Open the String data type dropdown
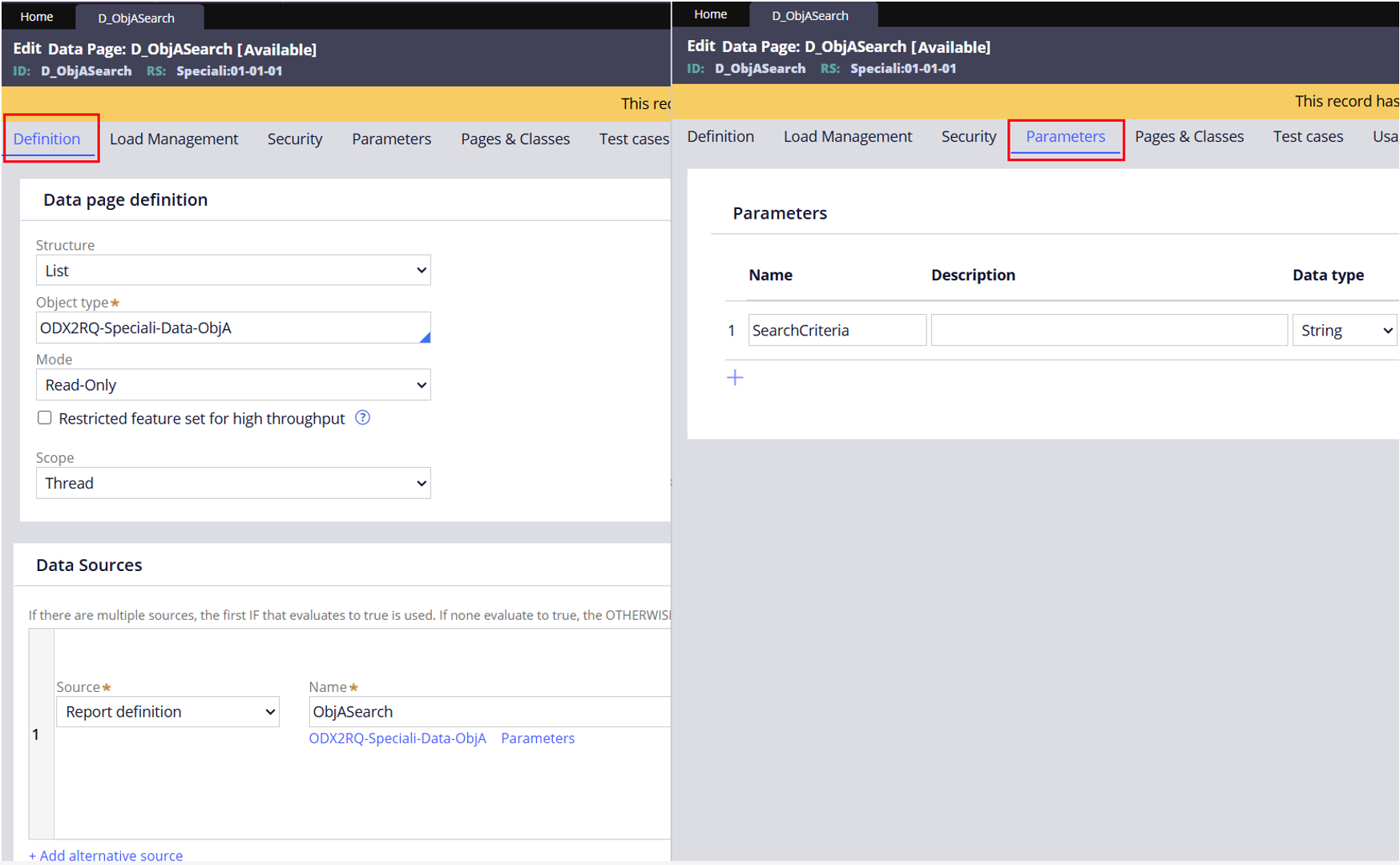This screenshot has height=865, width=1400. point(1344,331)
